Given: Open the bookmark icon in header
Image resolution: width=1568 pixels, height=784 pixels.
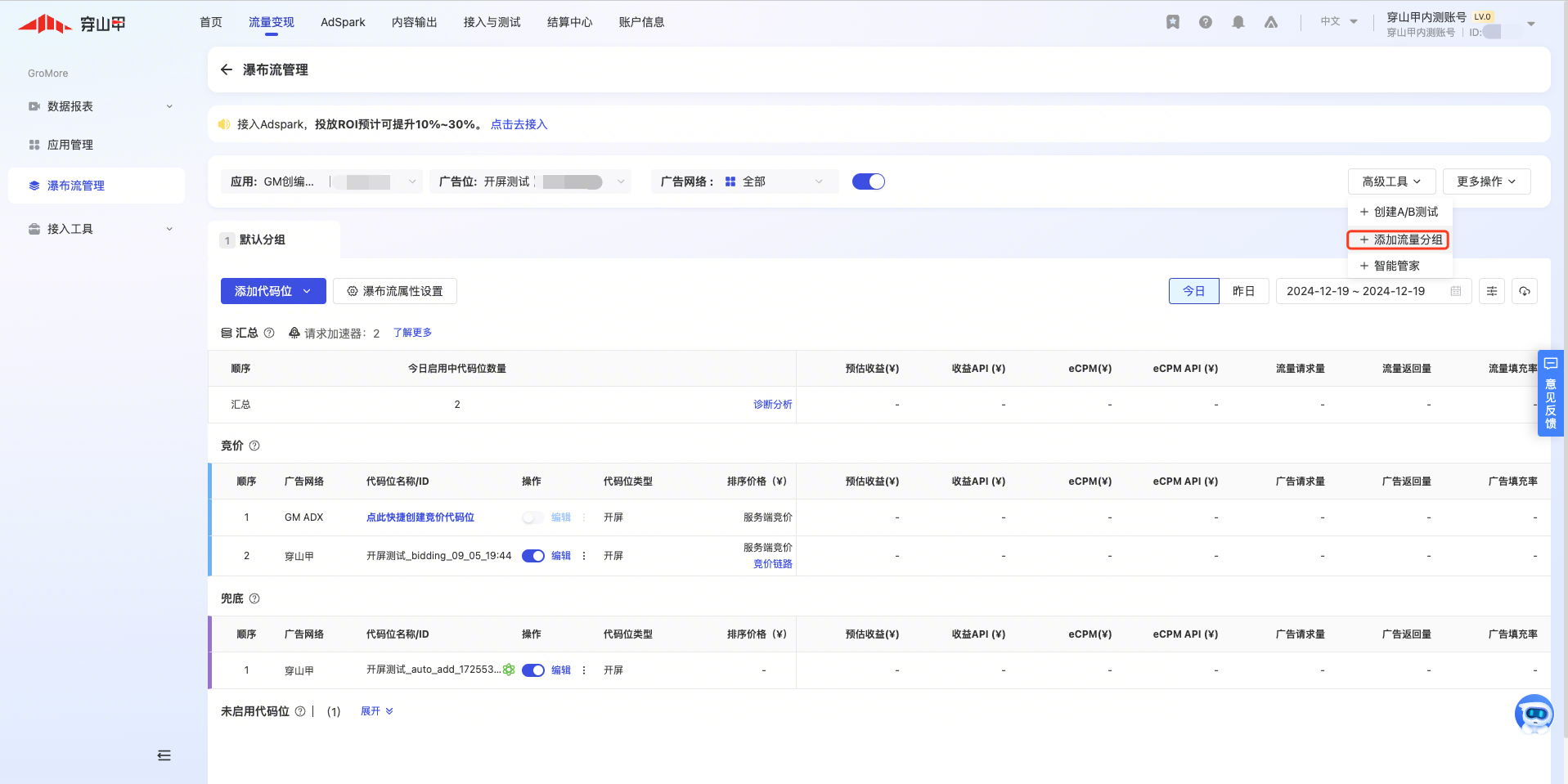Looking at the screenshot, I should pyautogui.click(x=1172, y=22).
